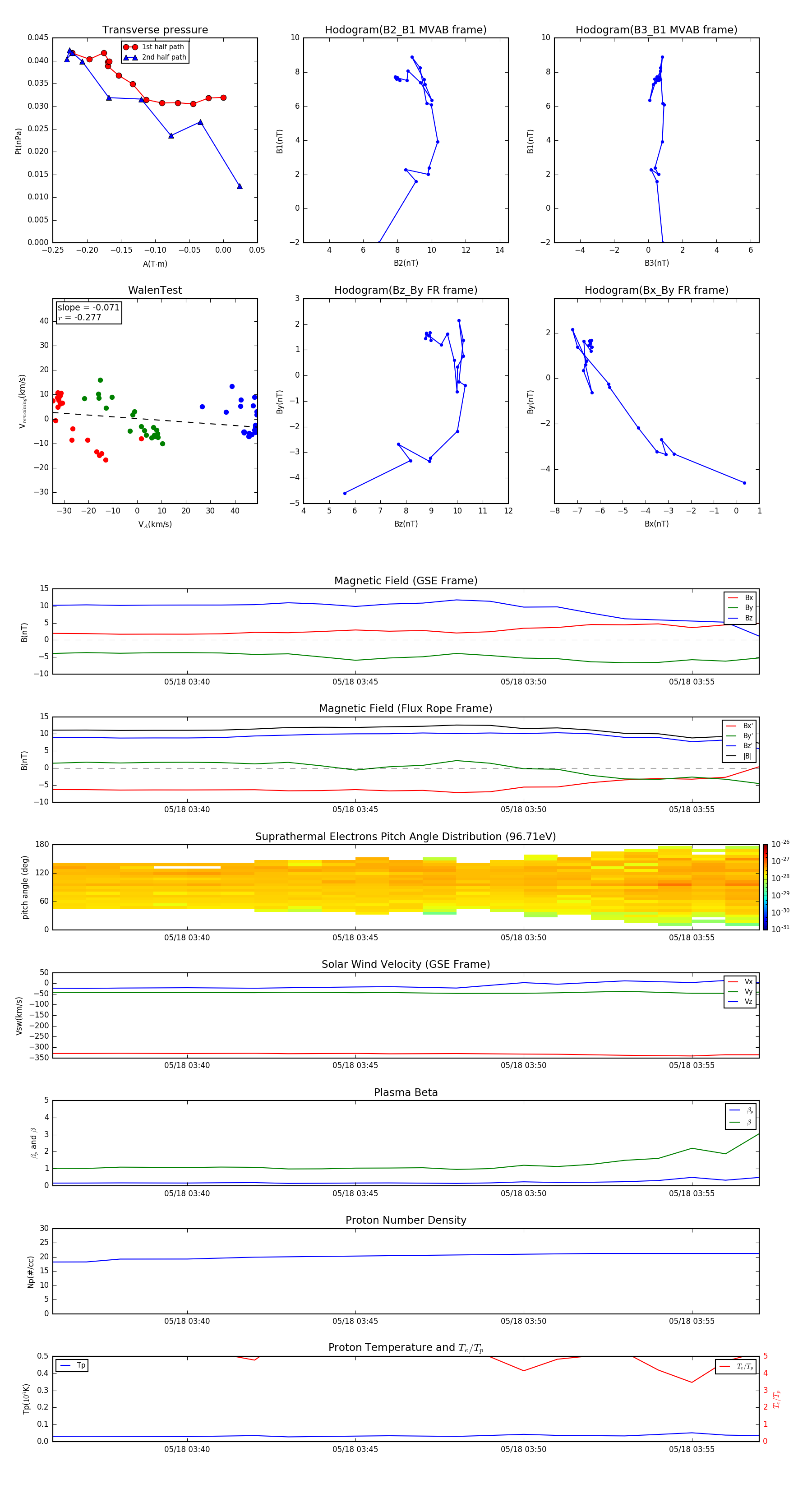Viewport: 812px width, 1489px height.
Task: Click the red 'Te/Tp' right-axis label
Action: [777, 1399]
